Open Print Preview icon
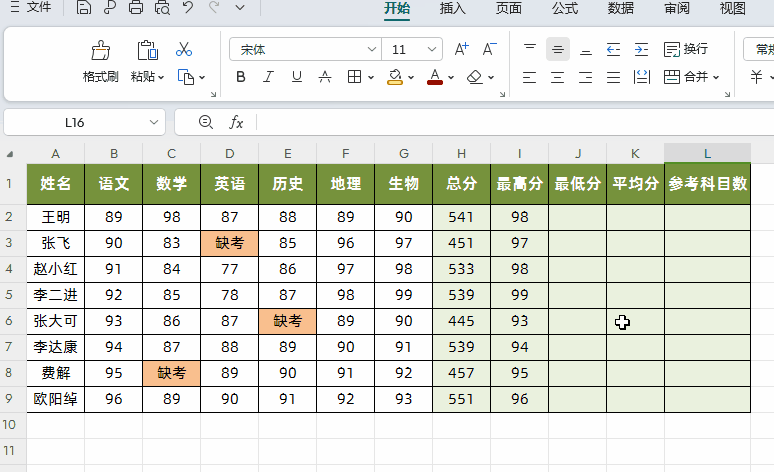 [x=162, y=7]
